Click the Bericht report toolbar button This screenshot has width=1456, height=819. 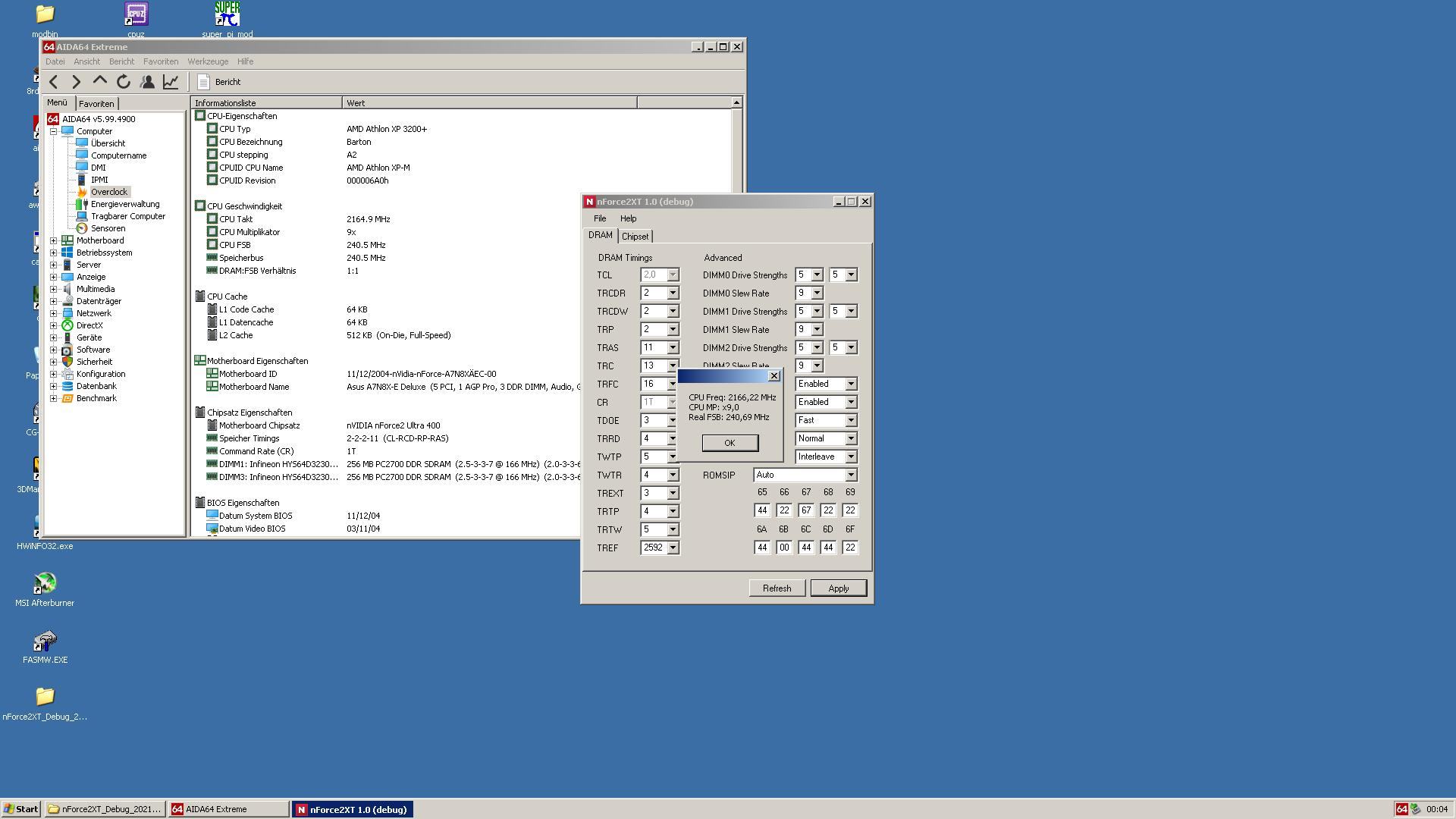[219, 82]
